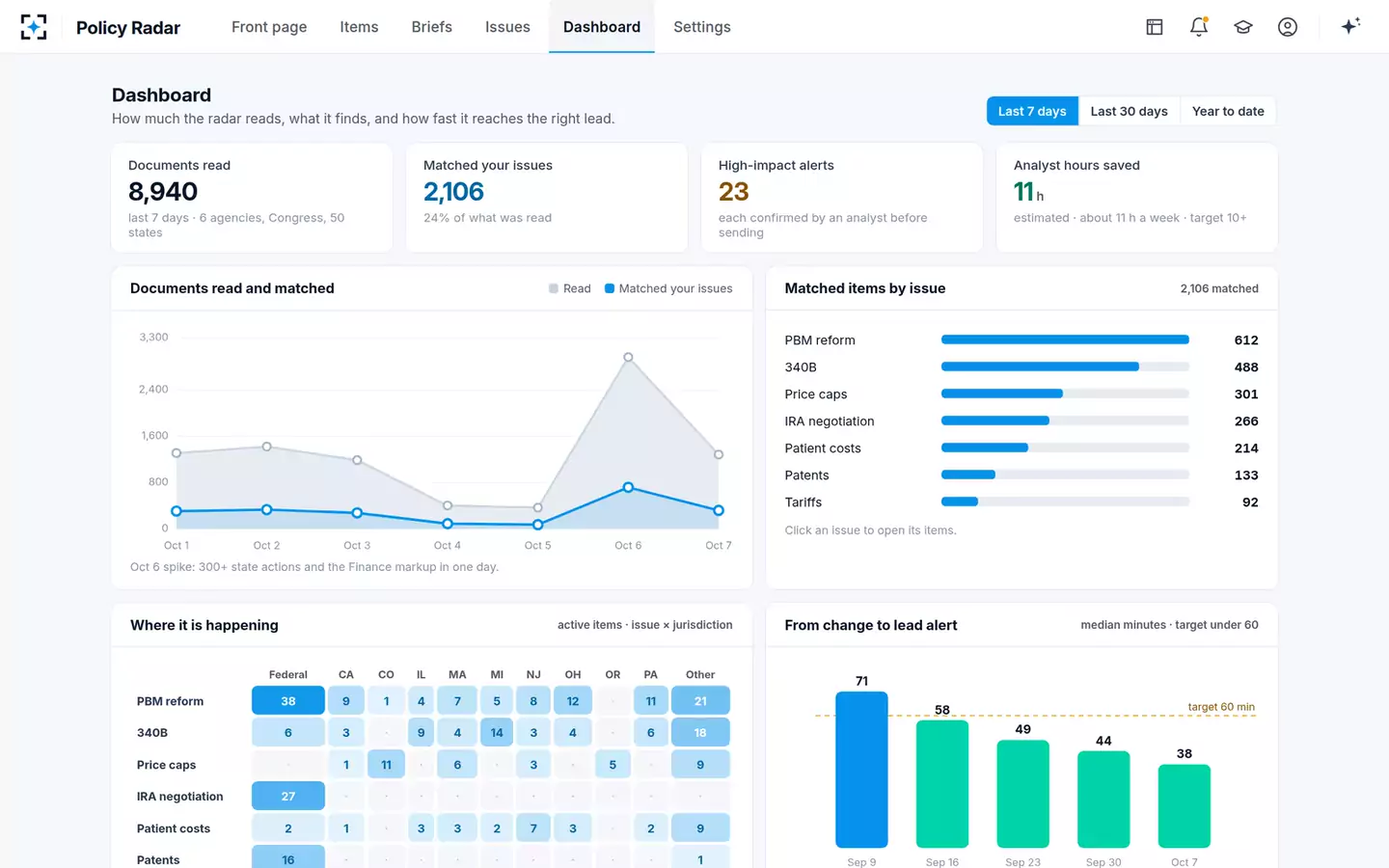This screenshot has width=1389, height=868.
Task: Click IRA negotiation Federal cell 27
Action: 288,797
